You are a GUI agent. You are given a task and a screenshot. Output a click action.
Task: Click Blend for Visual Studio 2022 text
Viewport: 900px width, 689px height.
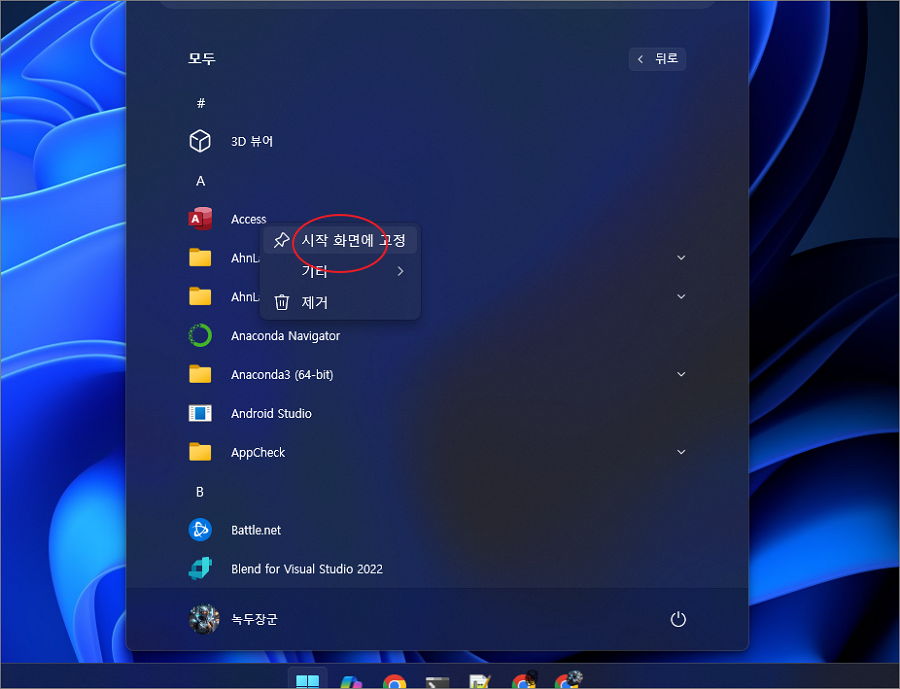click(x=307, y=569)
